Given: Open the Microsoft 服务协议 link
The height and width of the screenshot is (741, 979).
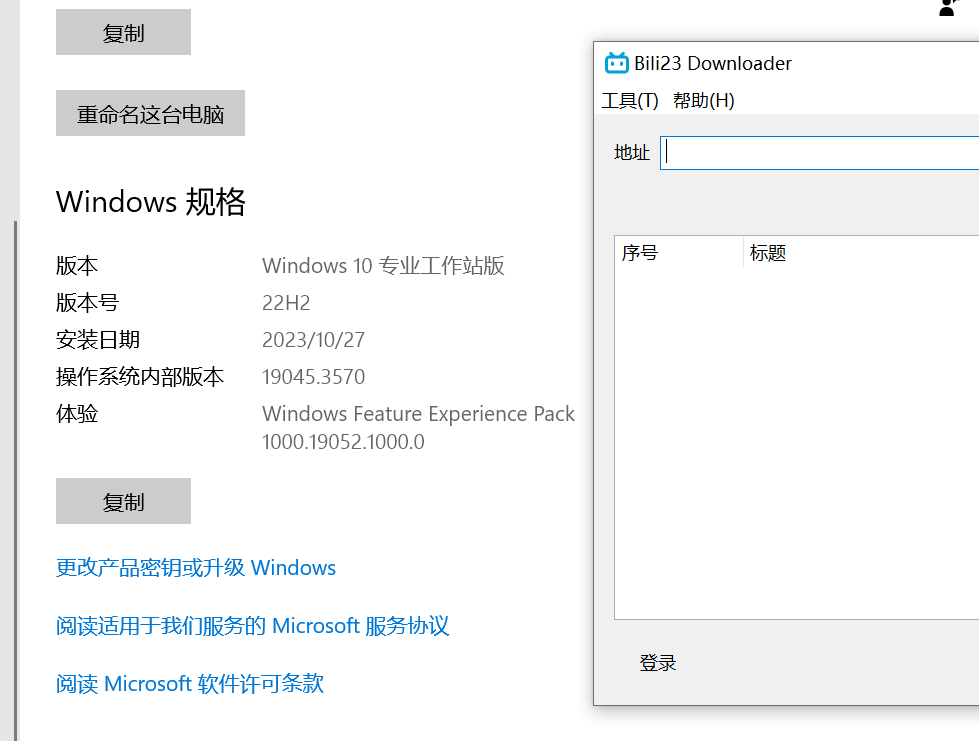Looking at the screenshot, I should (x=252, y=626).
